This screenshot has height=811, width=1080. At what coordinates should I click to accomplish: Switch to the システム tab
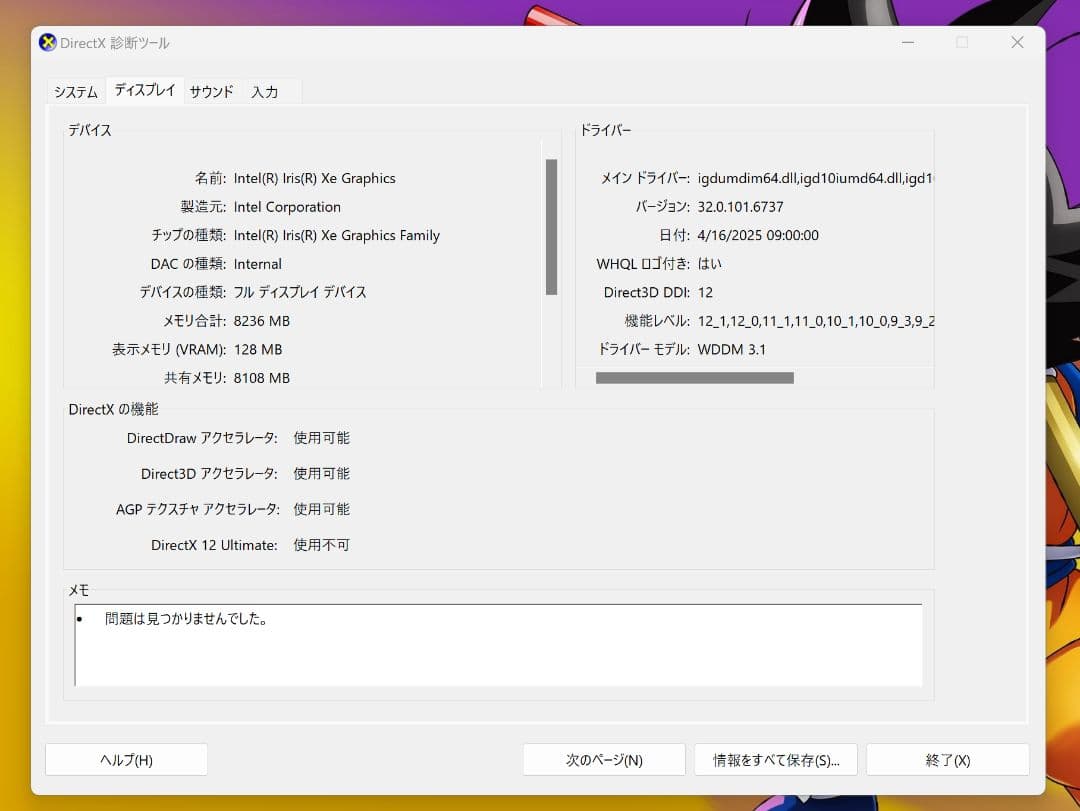coord(74,90)
